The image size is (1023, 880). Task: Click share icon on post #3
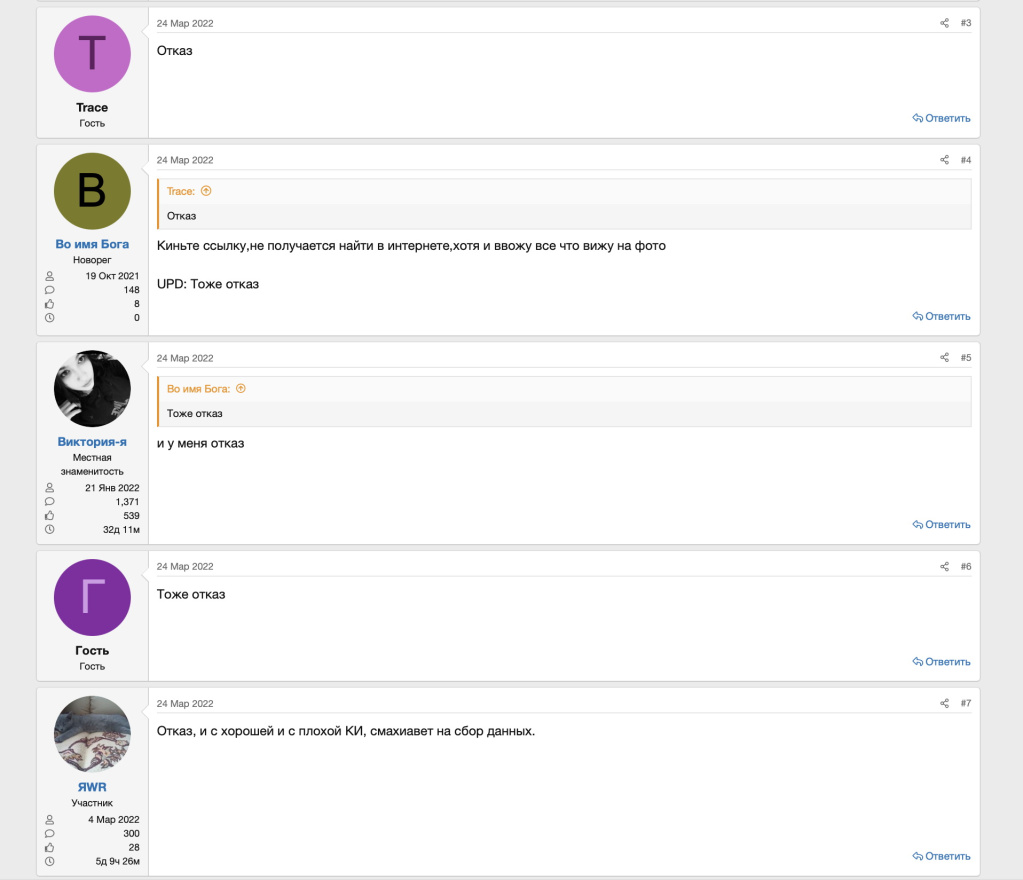click(x=944, y=23)
